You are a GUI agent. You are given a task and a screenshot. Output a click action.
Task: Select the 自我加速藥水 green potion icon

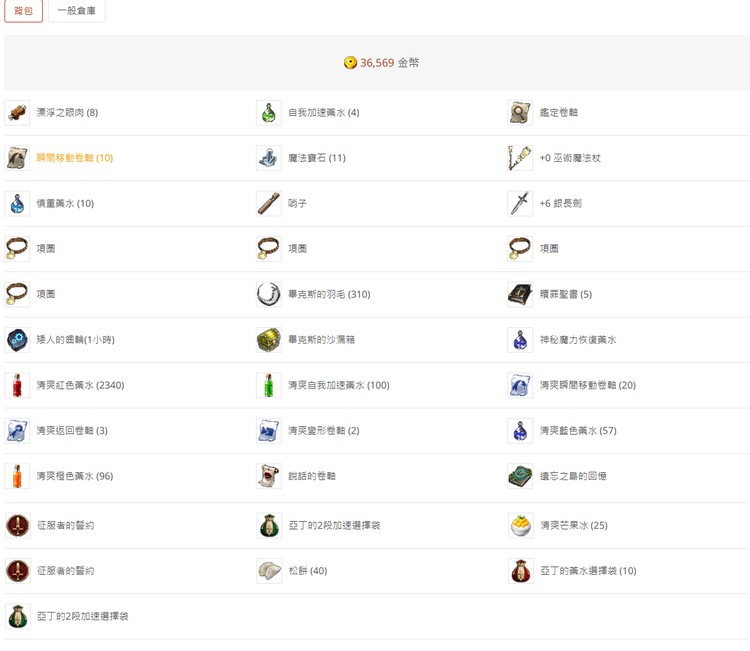pyautogui.click(x=269, y=113)
